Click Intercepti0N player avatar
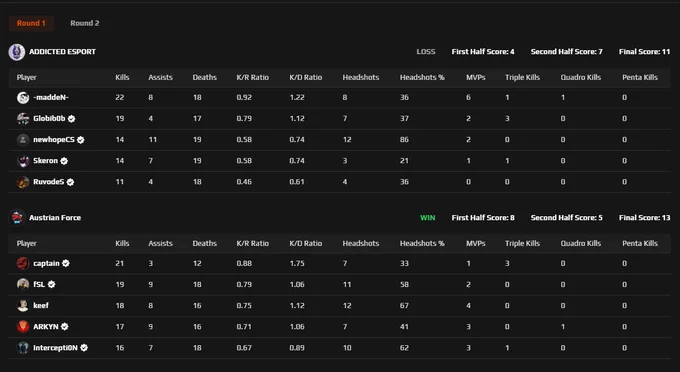 pyautogui.click(x=23, y=348)
